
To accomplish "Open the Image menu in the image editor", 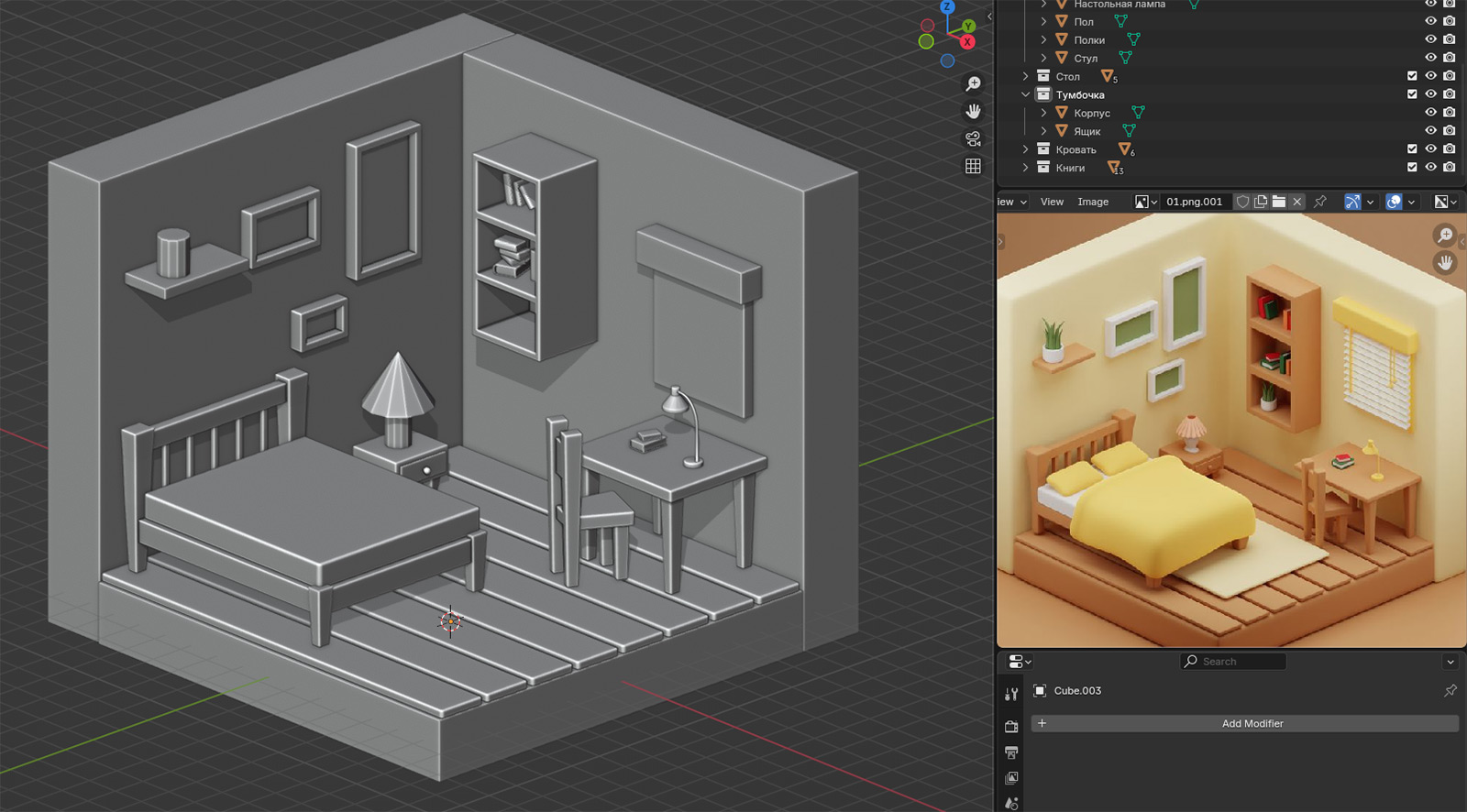I will (x=1093, y=202).
